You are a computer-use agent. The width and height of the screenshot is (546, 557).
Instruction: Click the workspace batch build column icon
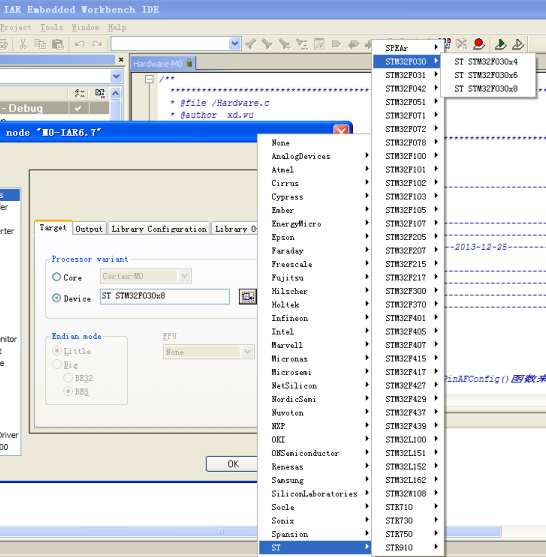click(100, 93)
